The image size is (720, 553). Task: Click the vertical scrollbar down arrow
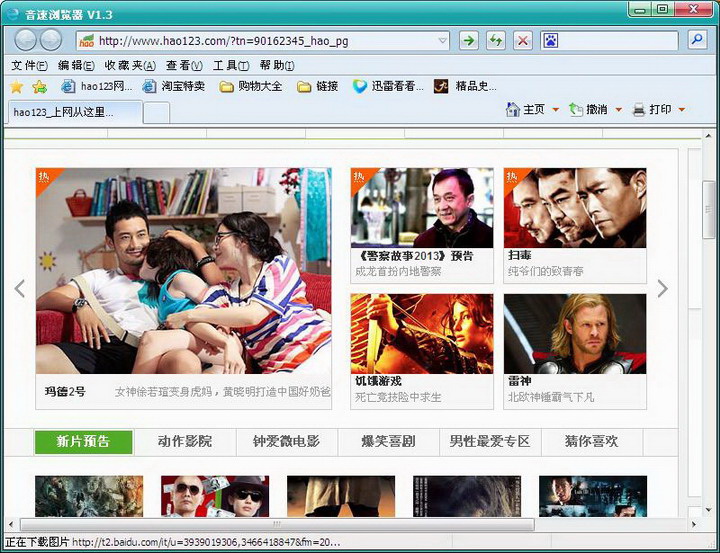[x=708, y=510]
